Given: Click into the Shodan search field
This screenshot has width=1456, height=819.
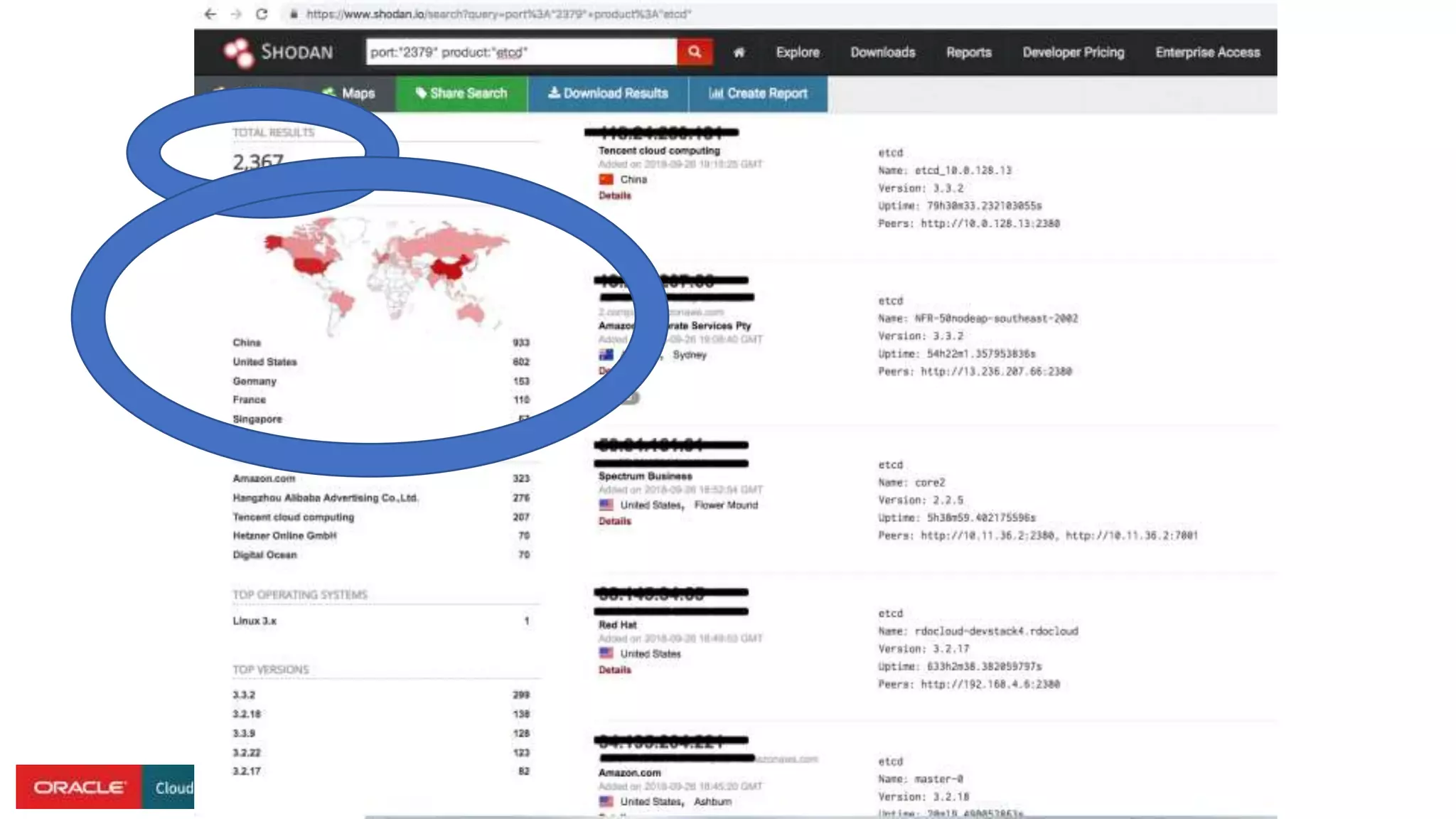Looking at the screenshot, I should coord(520,53).
